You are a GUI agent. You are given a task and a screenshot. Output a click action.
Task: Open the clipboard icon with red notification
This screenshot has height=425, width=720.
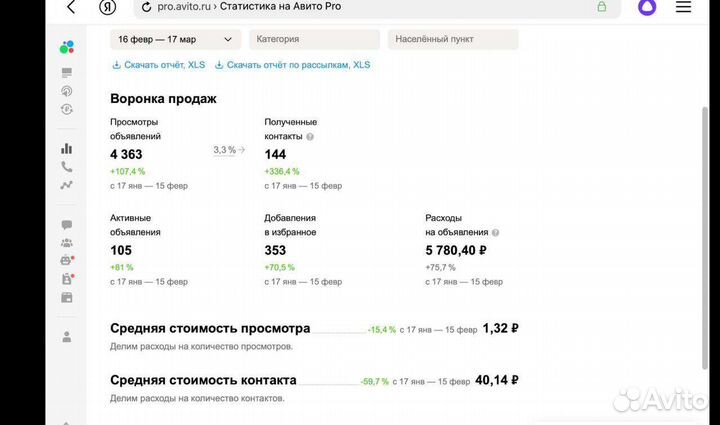67,279
